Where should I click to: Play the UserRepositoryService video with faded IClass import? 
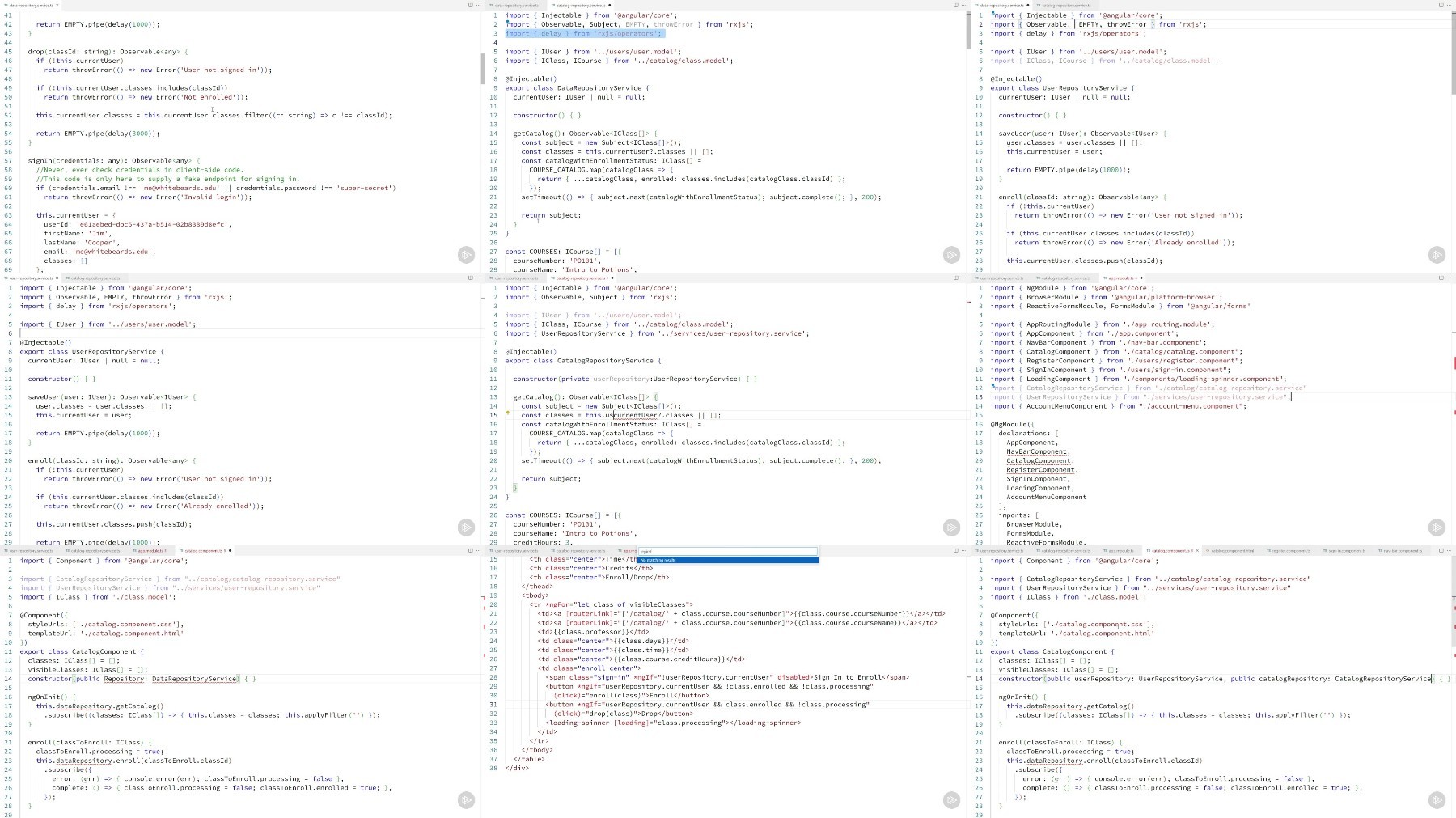coord(1437,255)
